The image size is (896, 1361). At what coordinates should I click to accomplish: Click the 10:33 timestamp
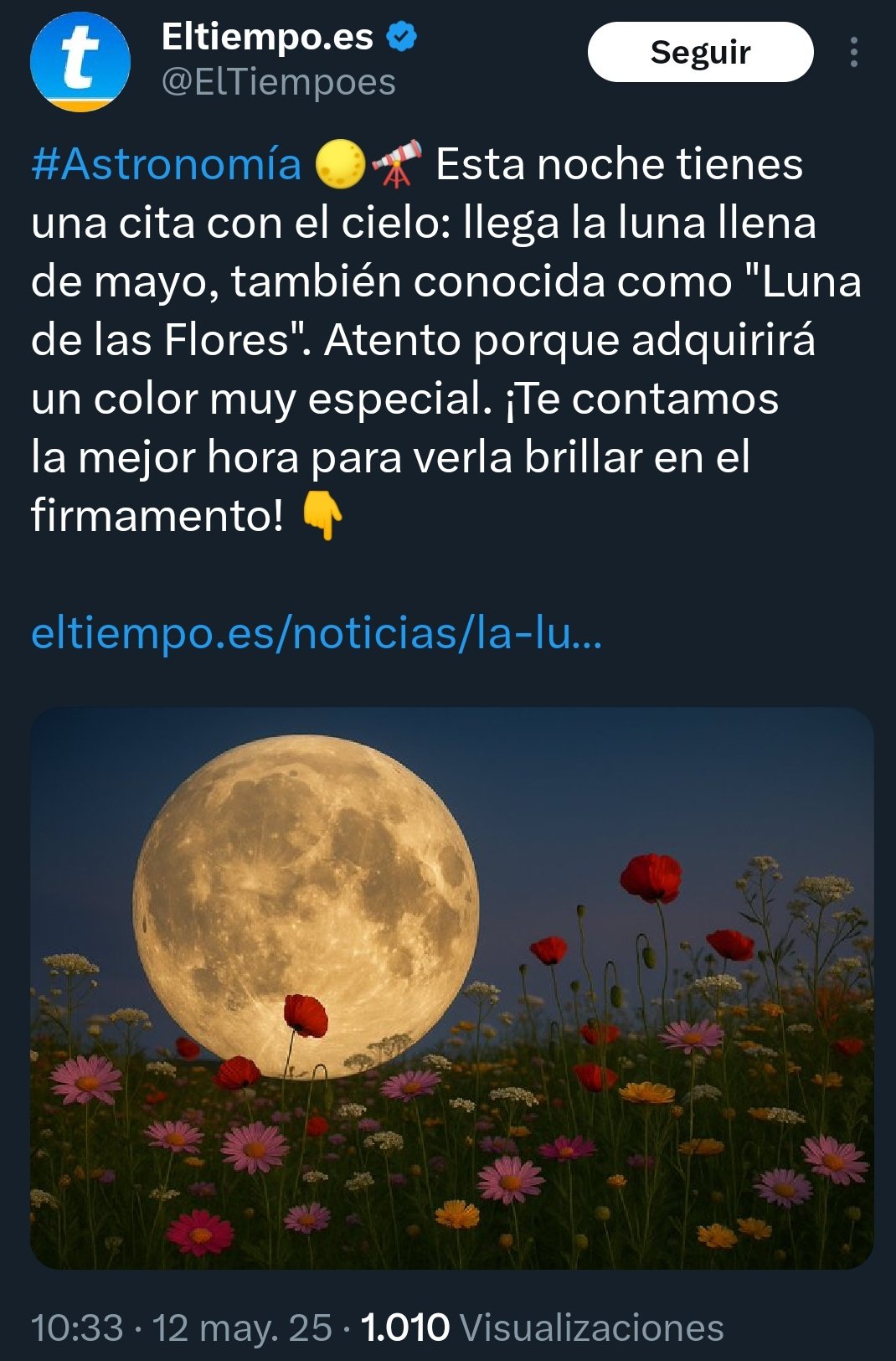click(77, 1327)
